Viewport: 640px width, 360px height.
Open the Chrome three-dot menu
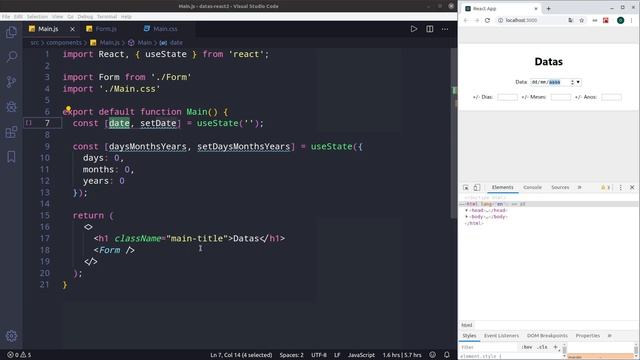pyautogui.click(x=632, y=20)
